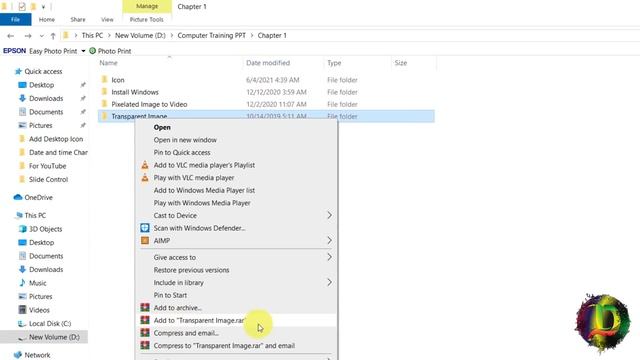The image size is (640, 360).
Task: Open Documents under Quick access
Action: coord(46,112)
